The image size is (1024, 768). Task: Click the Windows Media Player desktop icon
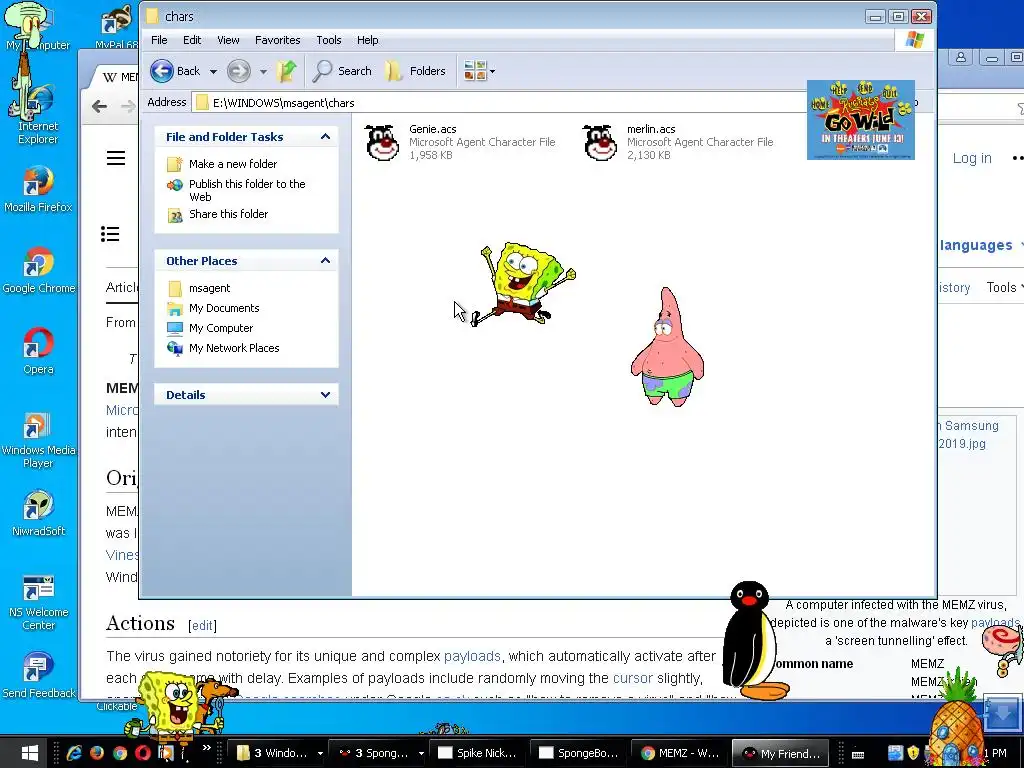click(38, 440)
